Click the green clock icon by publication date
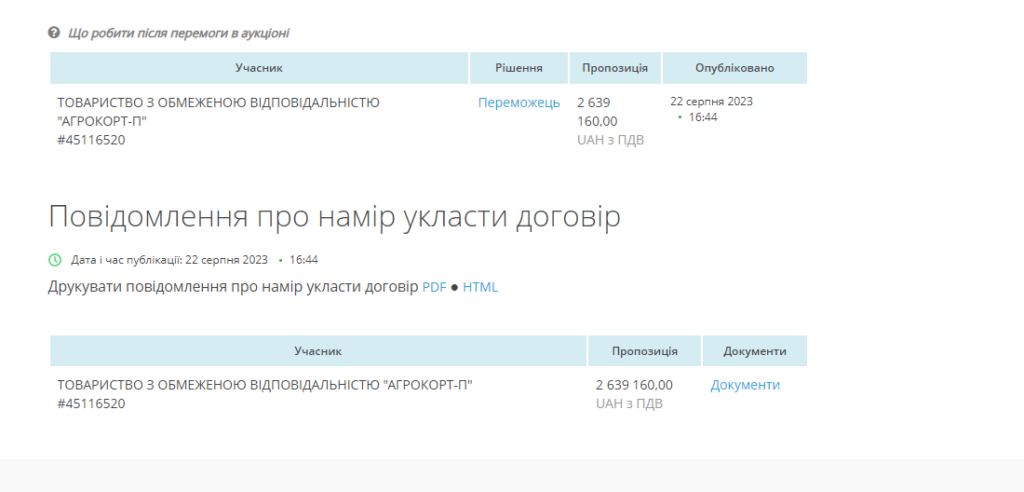 pyautogui.click(x=55, y=260)
